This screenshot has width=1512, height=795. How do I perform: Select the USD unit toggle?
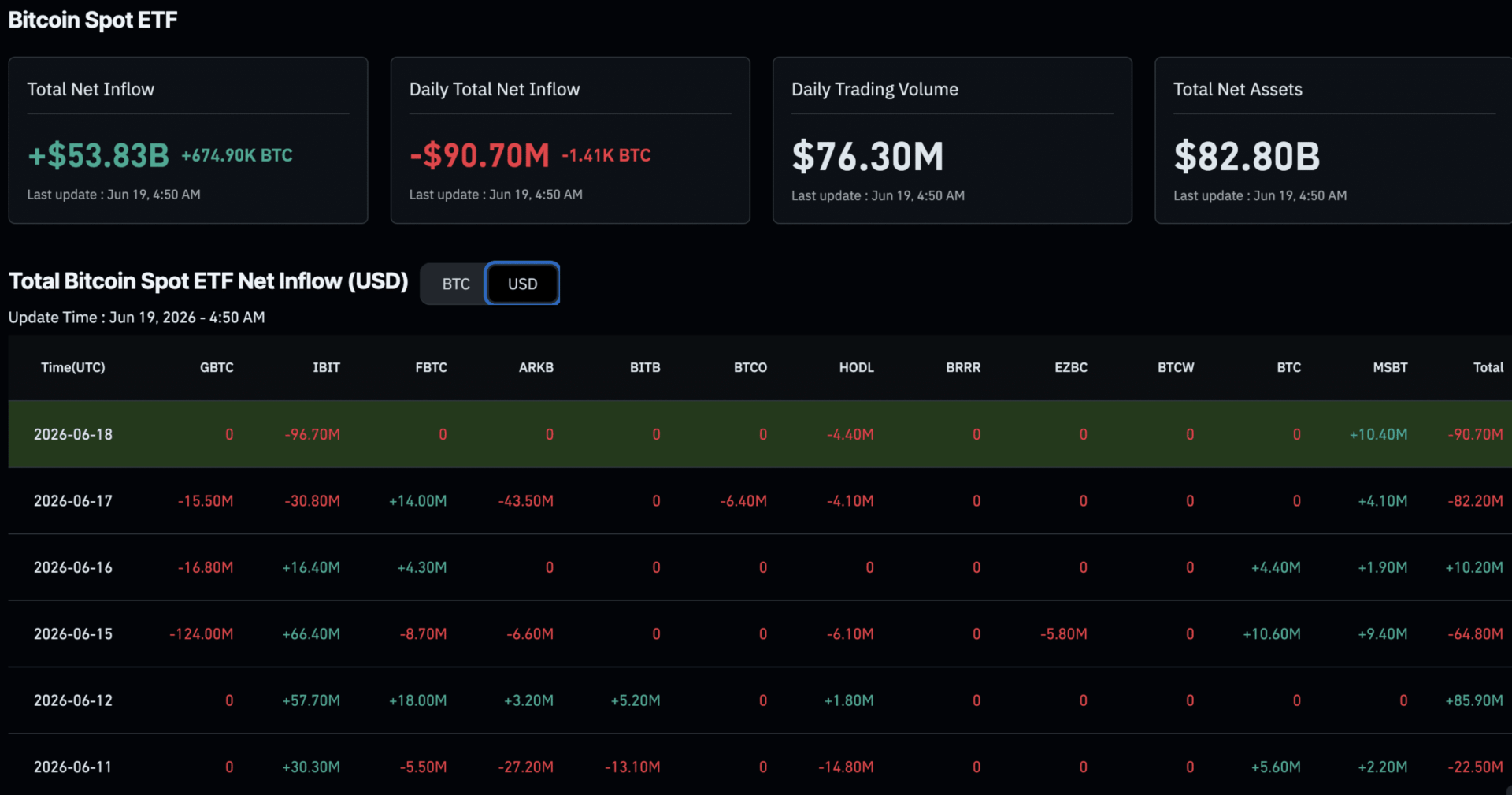tap(522, 284)
